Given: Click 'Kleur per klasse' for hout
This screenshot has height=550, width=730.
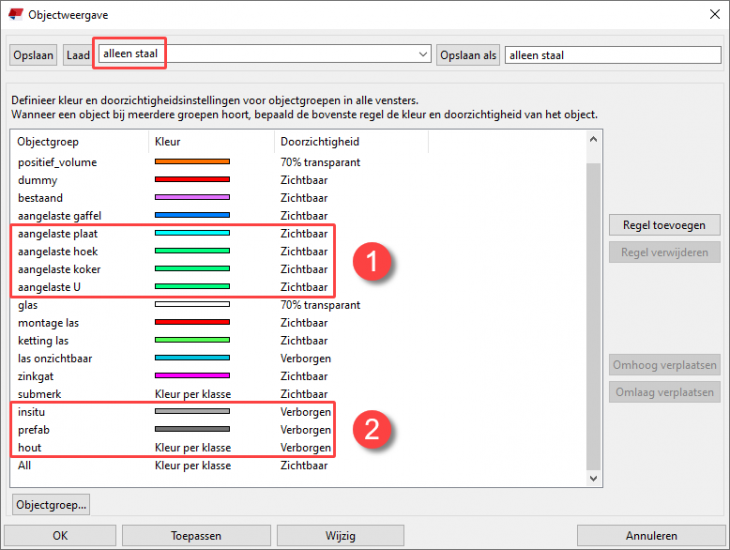Looking at the screenshot, I should [x=192, y=447].
